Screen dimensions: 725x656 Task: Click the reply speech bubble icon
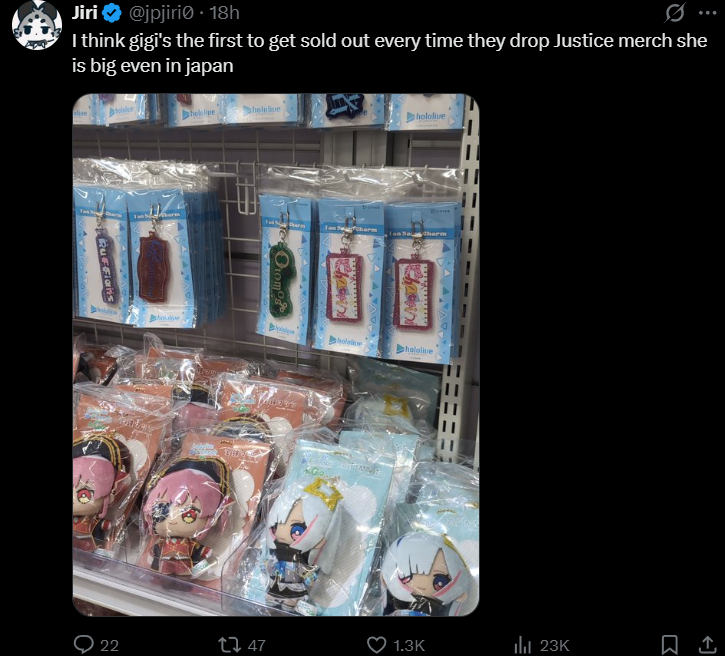tap(84, 644)
